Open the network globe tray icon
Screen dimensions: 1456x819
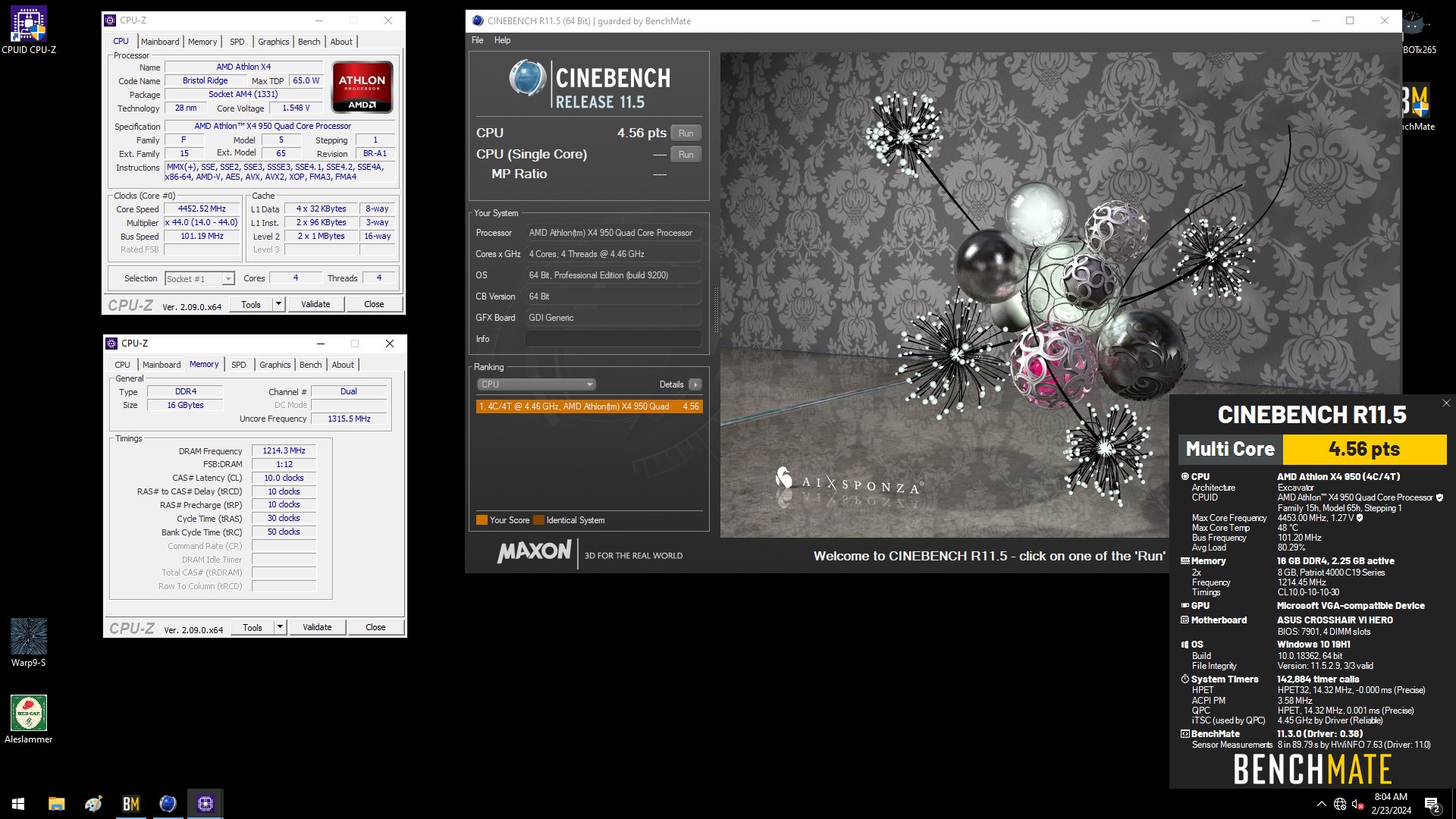click(1340, 804)
